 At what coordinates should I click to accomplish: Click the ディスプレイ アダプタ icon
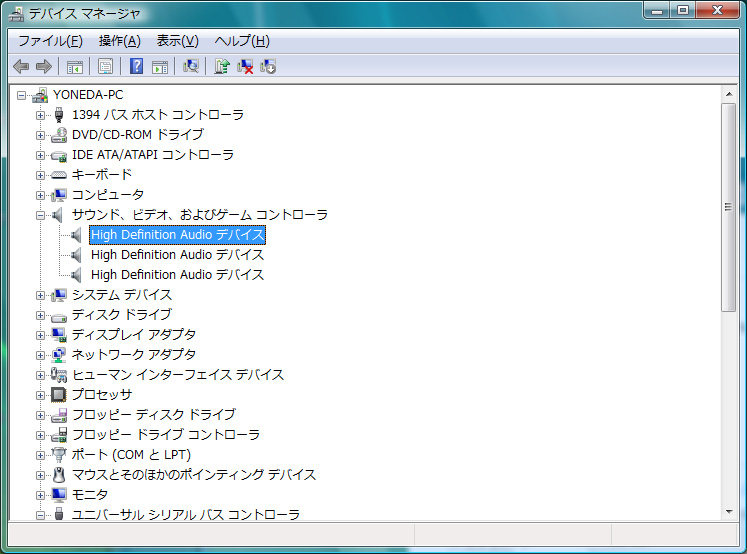[59, 335]
